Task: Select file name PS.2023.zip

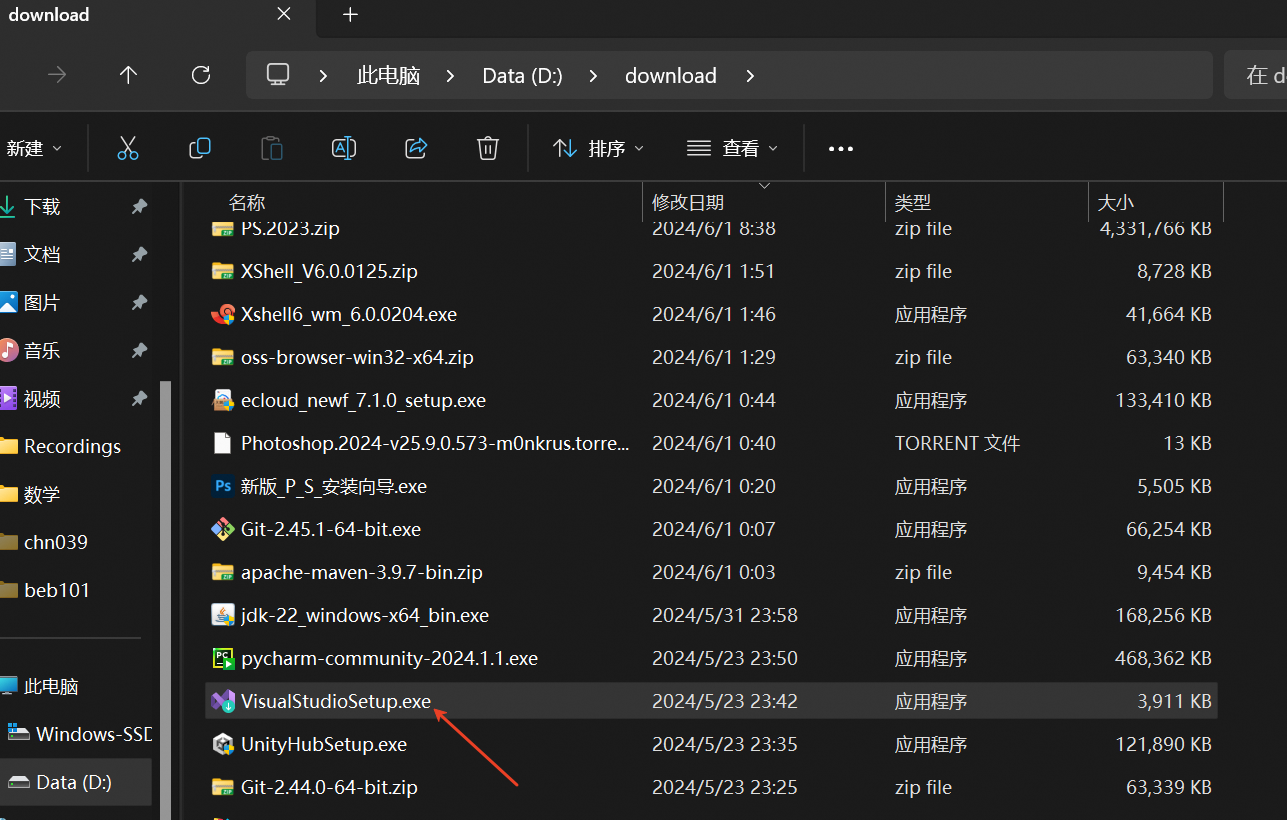Action: pos(290,228)
